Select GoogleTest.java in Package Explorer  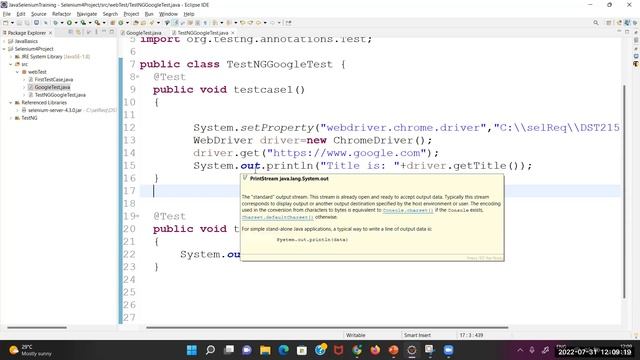coord(52,87)
